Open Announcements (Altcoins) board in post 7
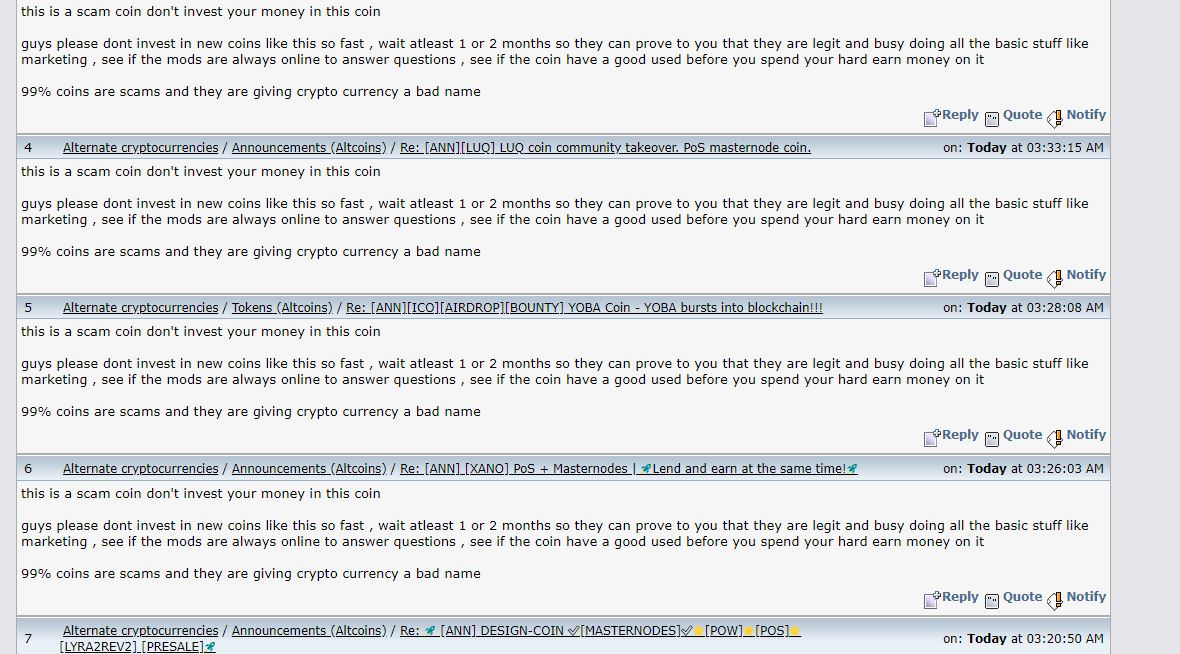The height and width of the screenshot is (654, 1180). pos(309,631)
